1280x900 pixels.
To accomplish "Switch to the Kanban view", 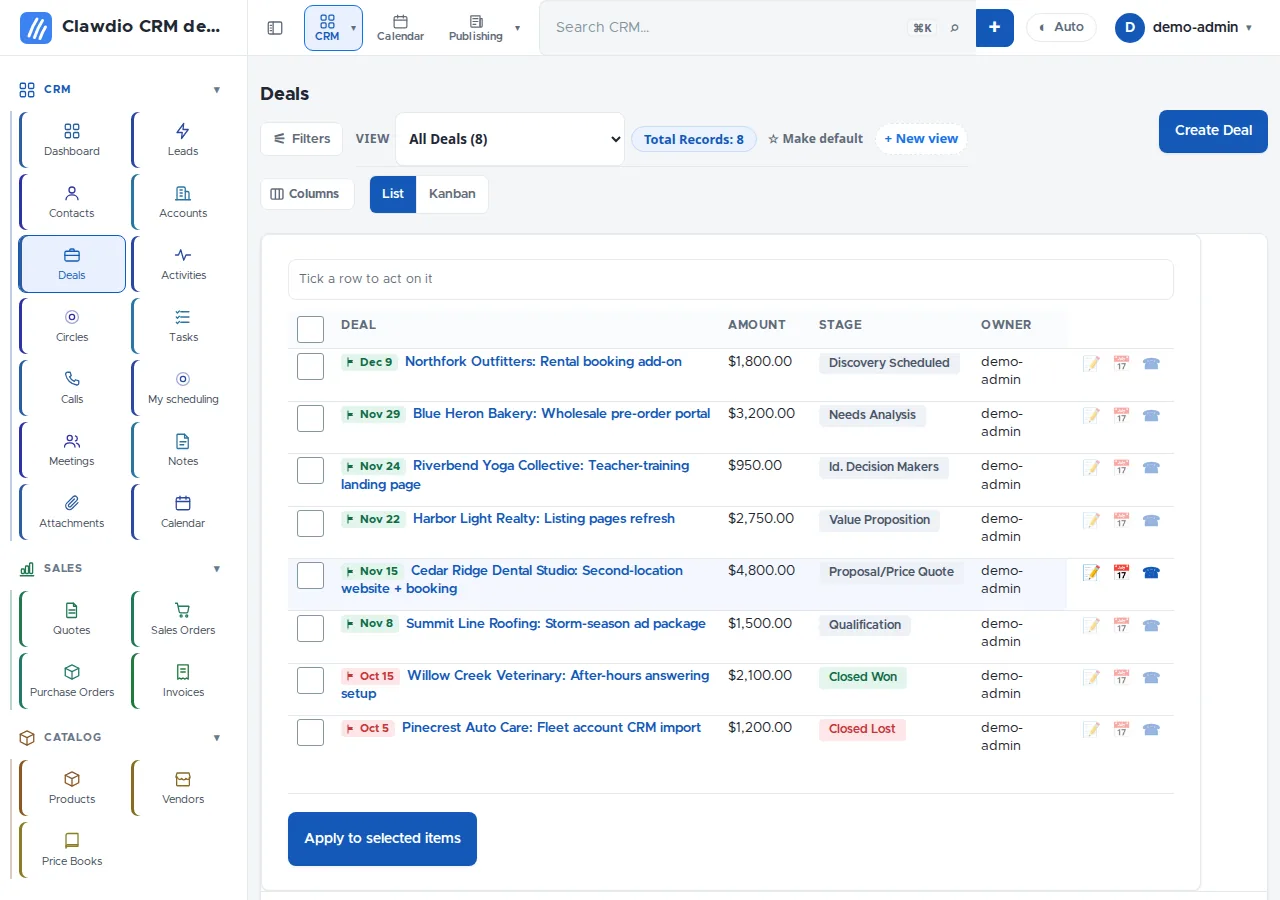I will (x=452, y=194).
